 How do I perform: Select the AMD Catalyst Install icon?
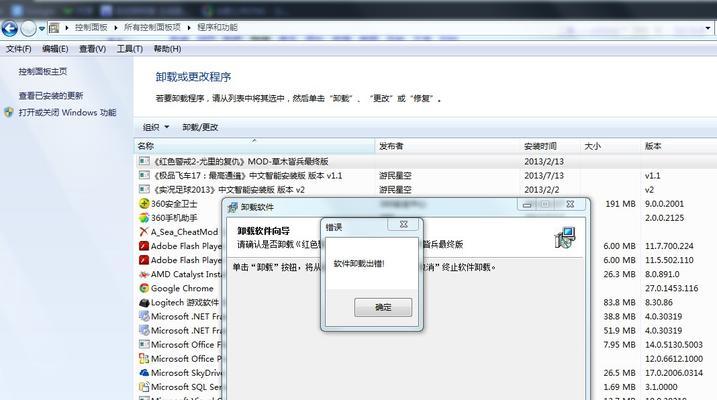click(x=144, y=274)
